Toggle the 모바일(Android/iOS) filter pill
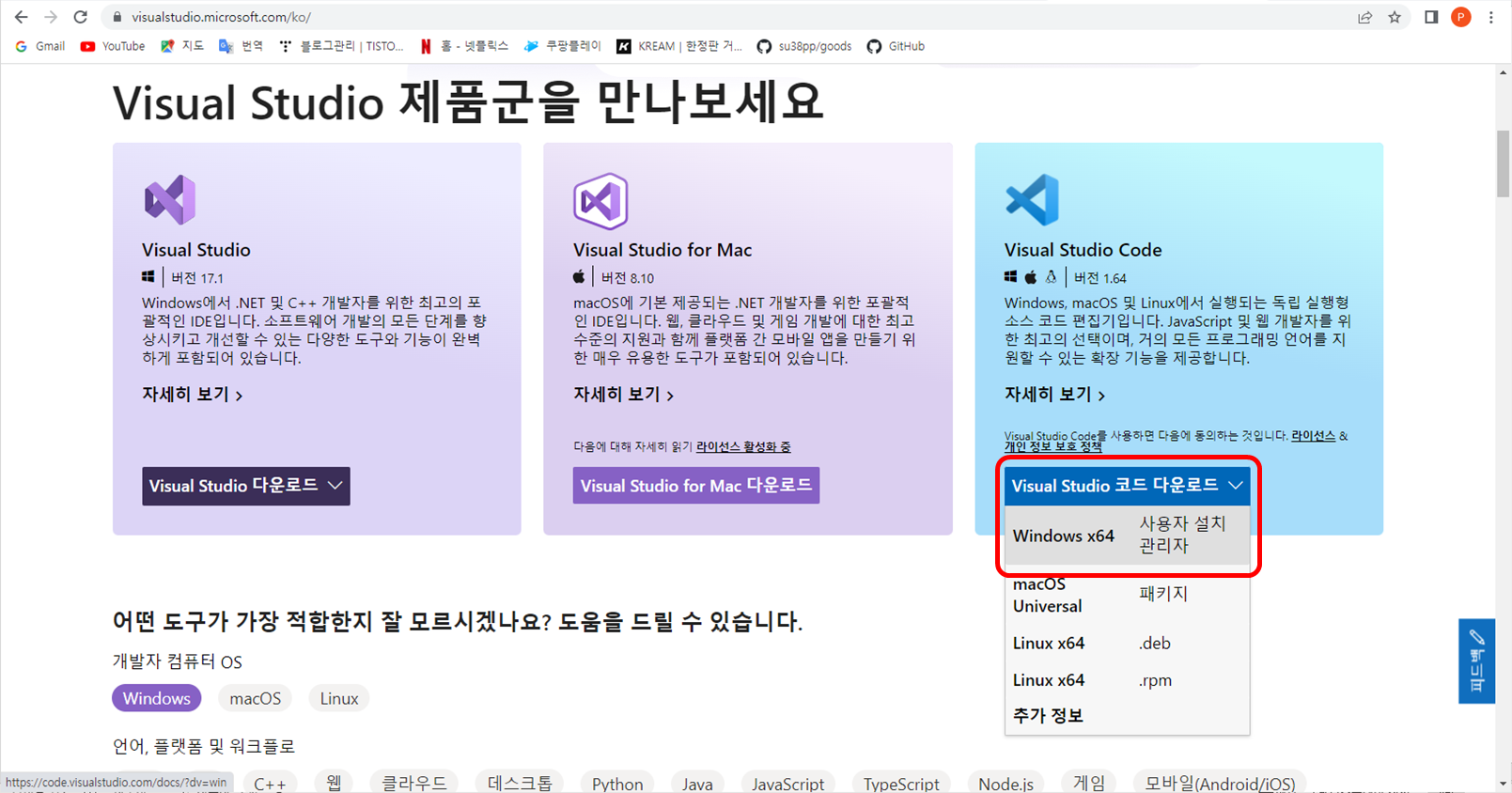 (x=1220, y=783)
